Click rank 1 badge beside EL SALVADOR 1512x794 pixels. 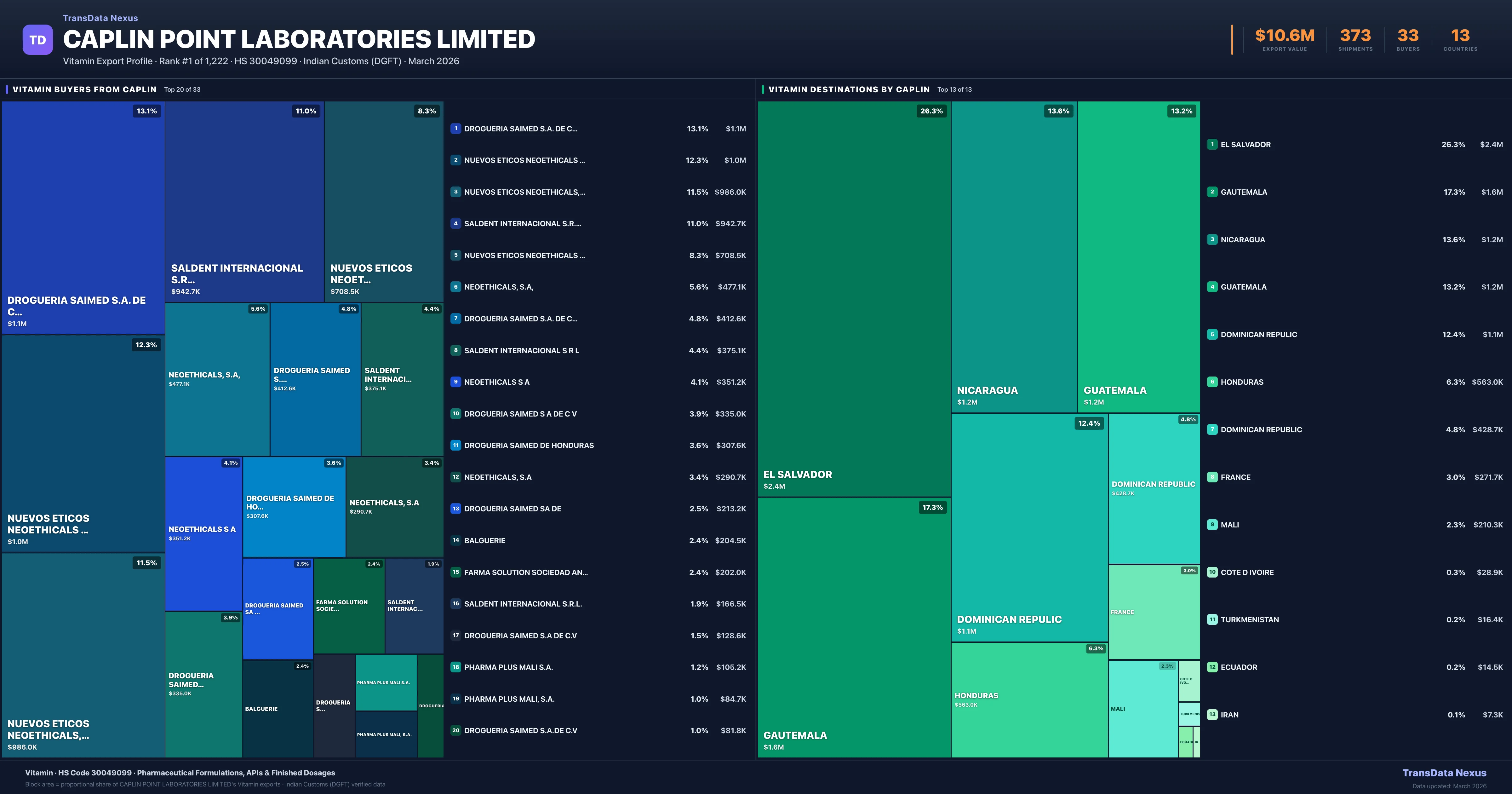pyautogui.click(x=1212, y=145)
